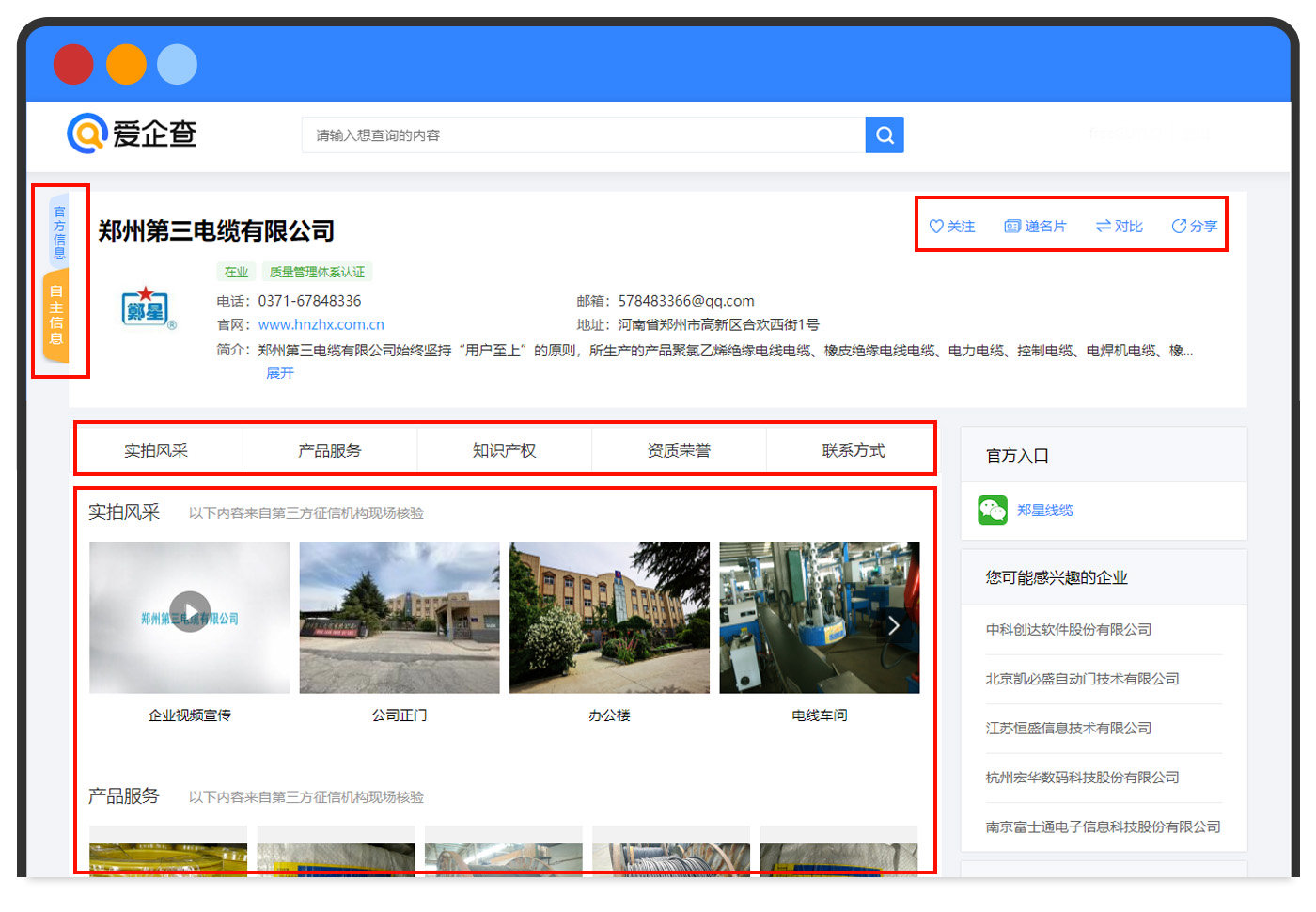The height and width of the screenshot is (912, 1316).
Task: Click the WeChat icon under 官方入口
Action: [x=993, y=510]
